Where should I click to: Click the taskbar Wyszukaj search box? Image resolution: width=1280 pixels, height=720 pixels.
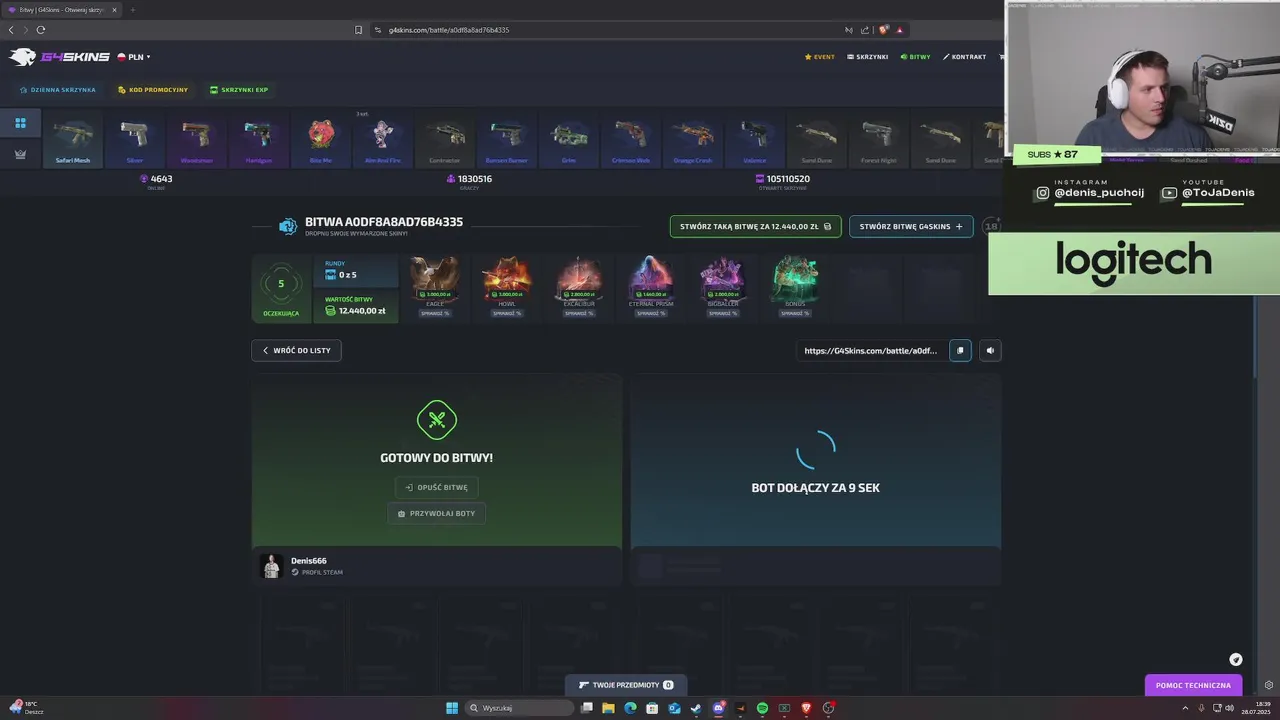(520, 708)
